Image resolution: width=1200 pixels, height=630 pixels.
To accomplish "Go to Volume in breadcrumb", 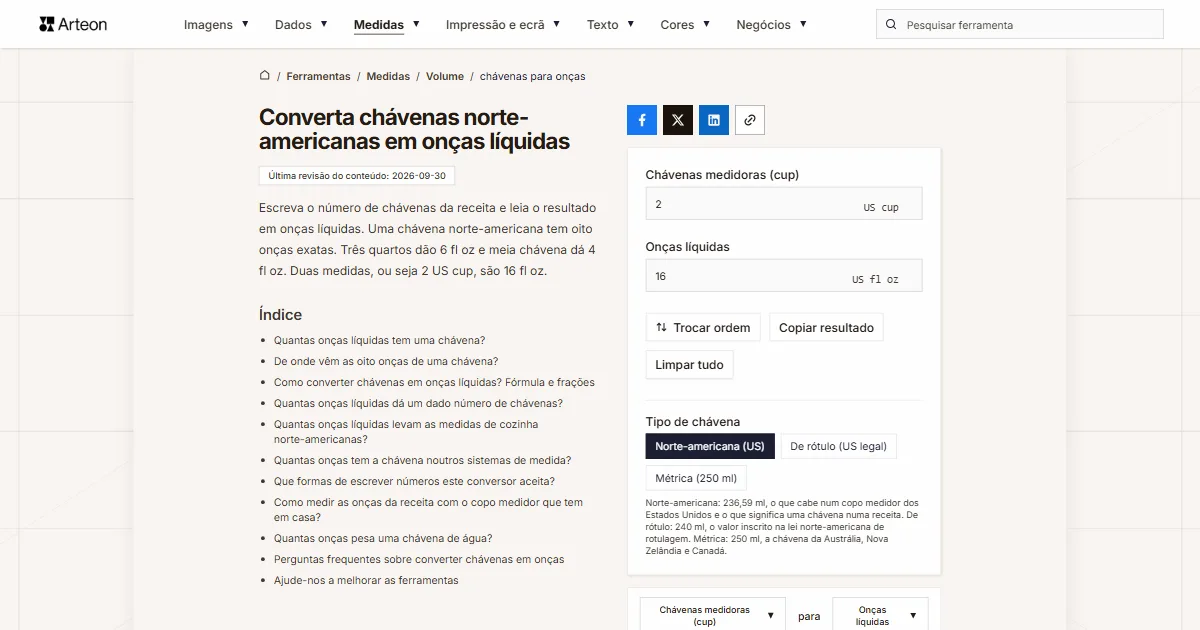I will (445, 76).
